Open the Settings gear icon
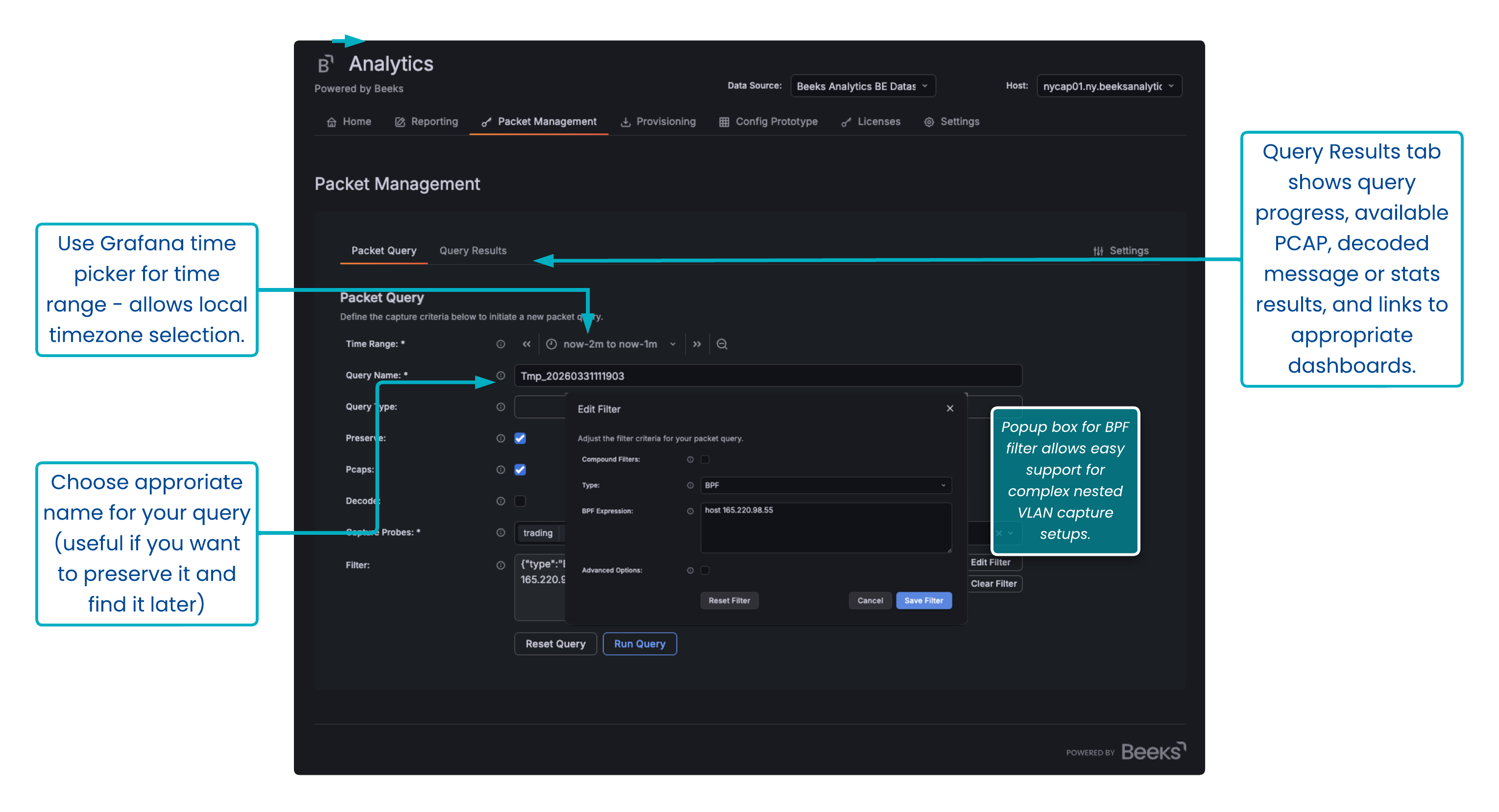Screen dimensions: 1499x812 coord(929,121)
